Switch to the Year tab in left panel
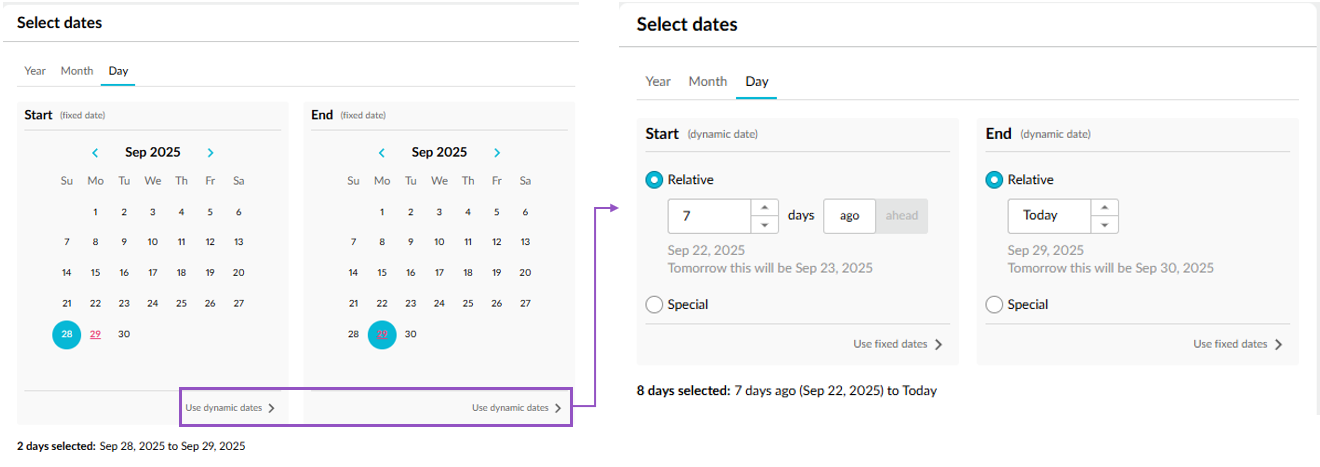 click(x=35, y=71)
